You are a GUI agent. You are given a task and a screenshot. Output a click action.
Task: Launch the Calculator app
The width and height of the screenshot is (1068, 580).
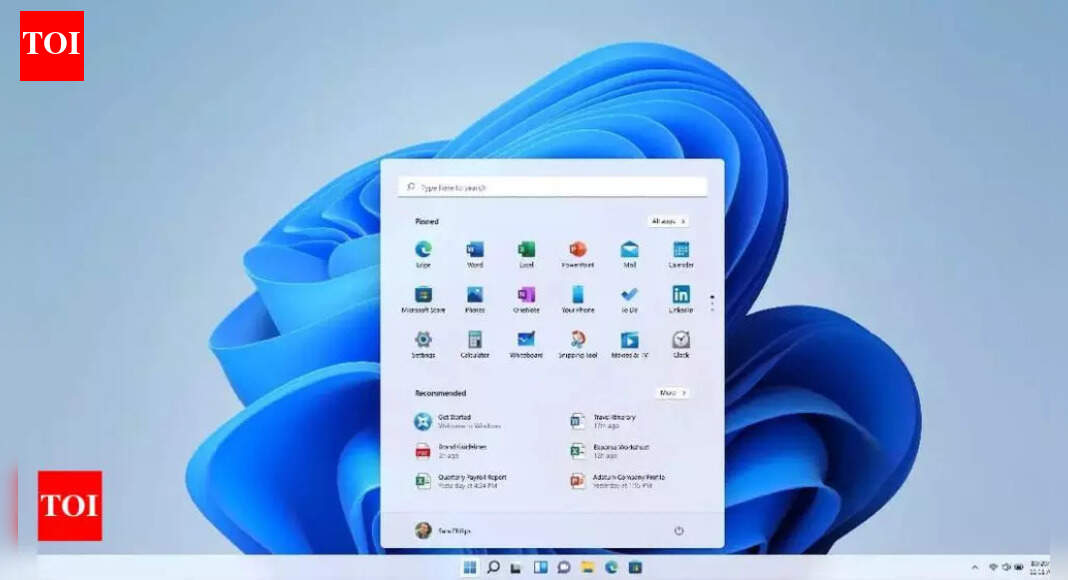[x=475, y=344]
